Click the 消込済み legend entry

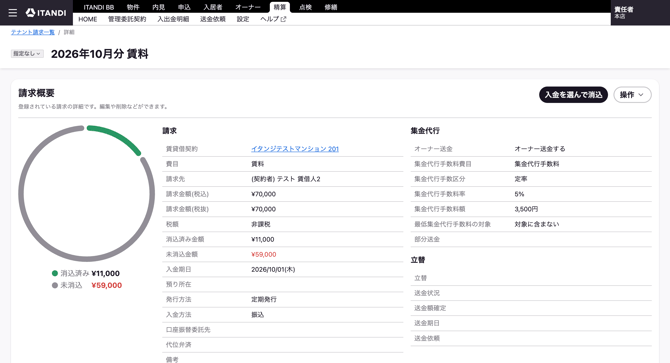click(85, 273)
